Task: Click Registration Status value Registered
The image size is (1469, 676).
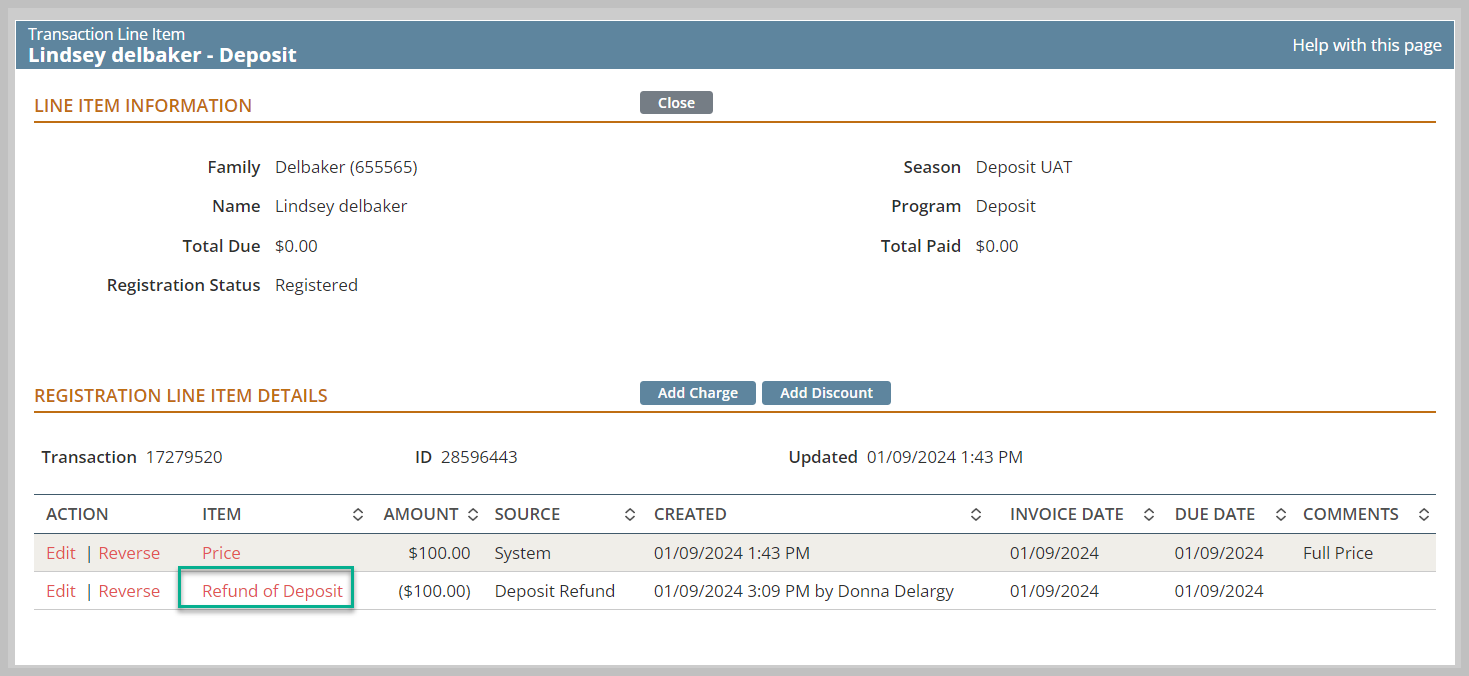Action: pyautogui.click(x=316, y=285)
